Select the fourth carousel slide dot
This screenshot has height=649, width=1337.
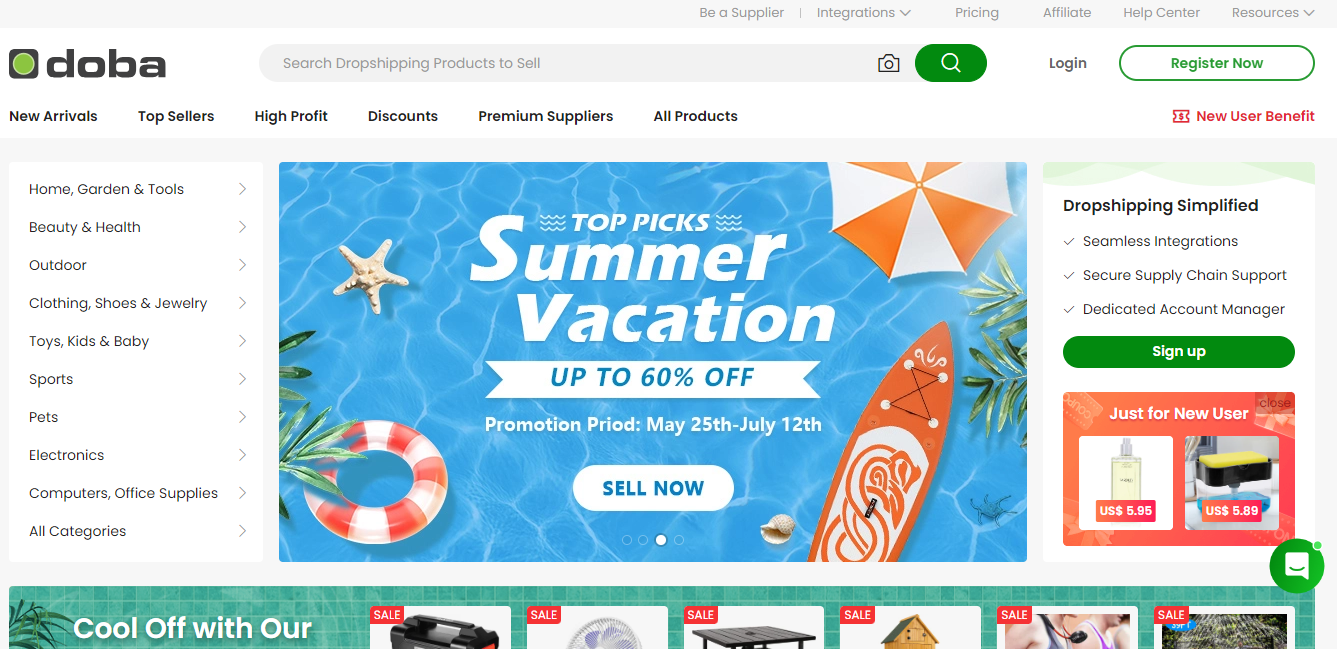click(679, 540)
